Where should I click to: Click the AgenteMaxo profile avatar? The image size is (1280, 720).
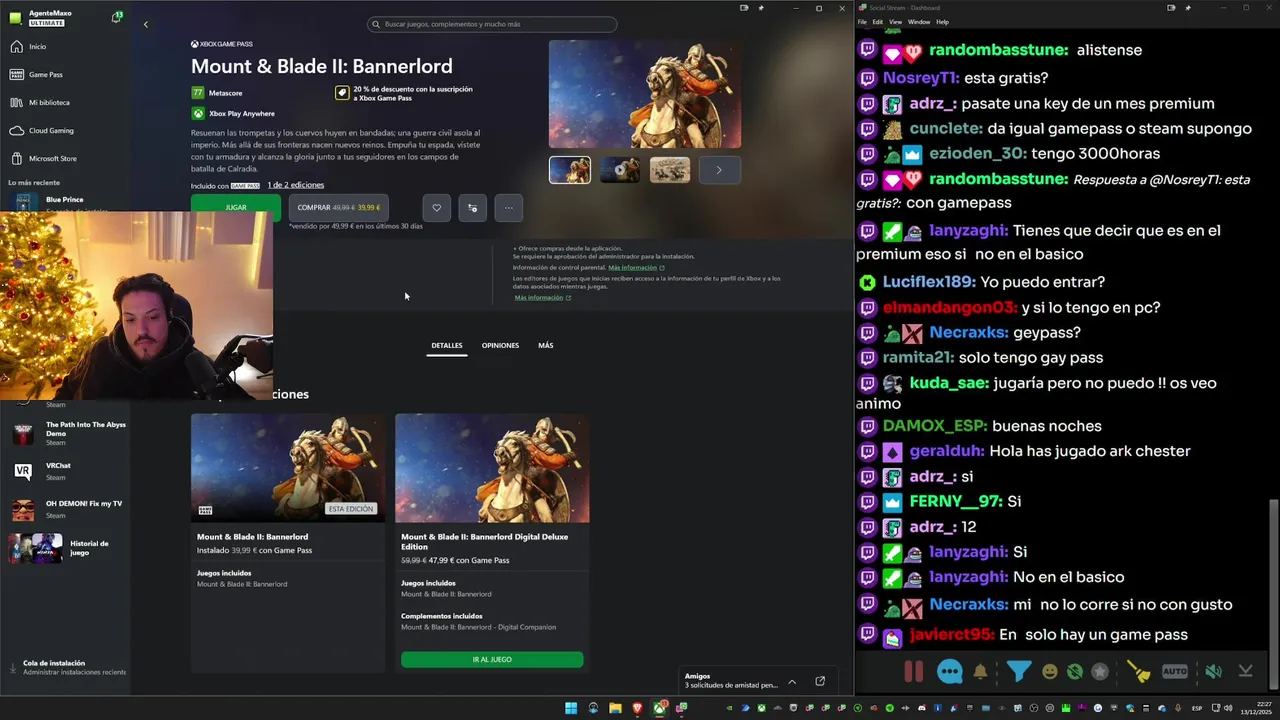pyautogui.click(x=16, y=18)
